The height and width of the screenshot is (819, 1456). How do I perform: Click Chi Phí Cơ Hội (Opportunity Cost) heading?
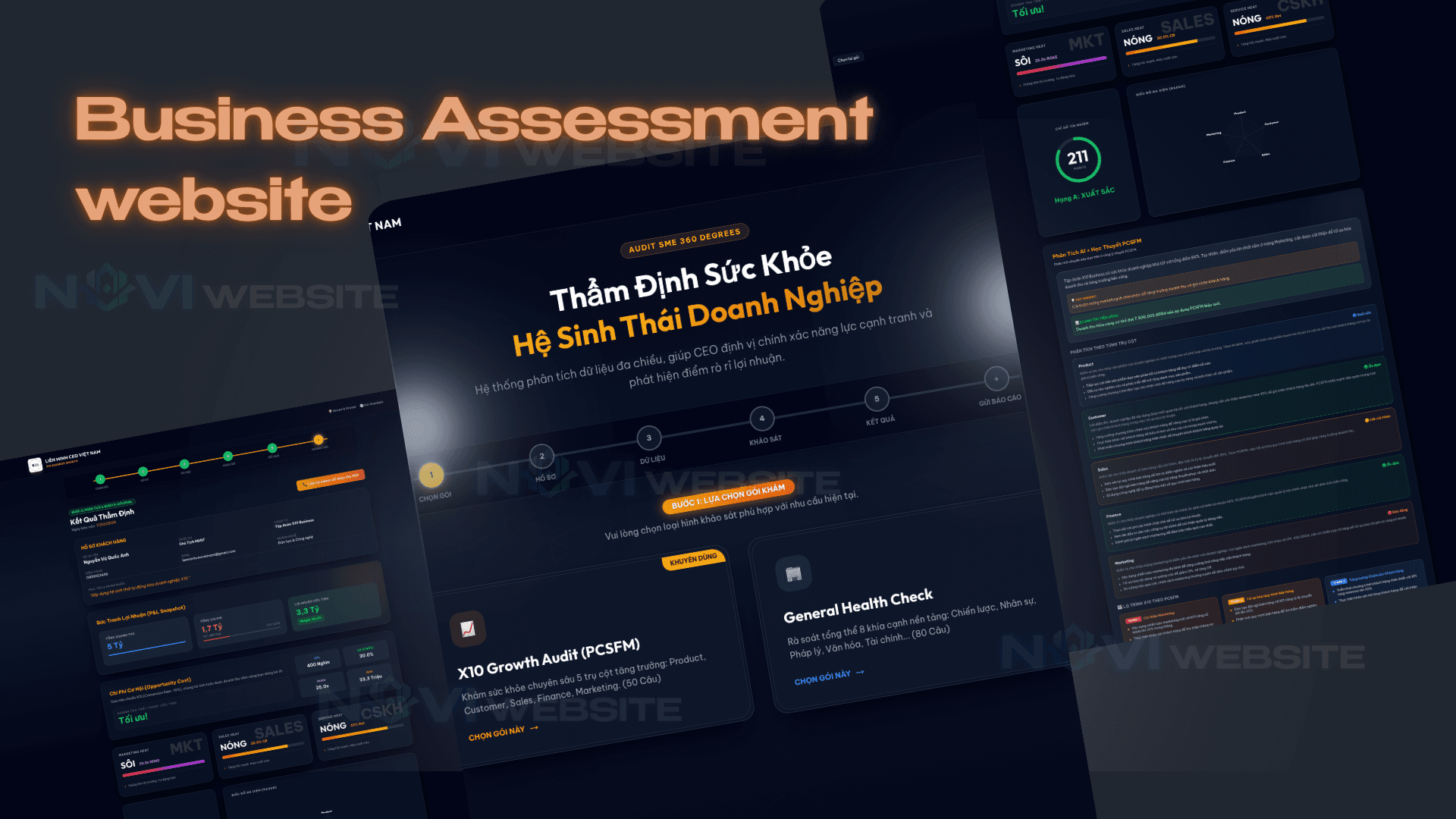[149, 686]
